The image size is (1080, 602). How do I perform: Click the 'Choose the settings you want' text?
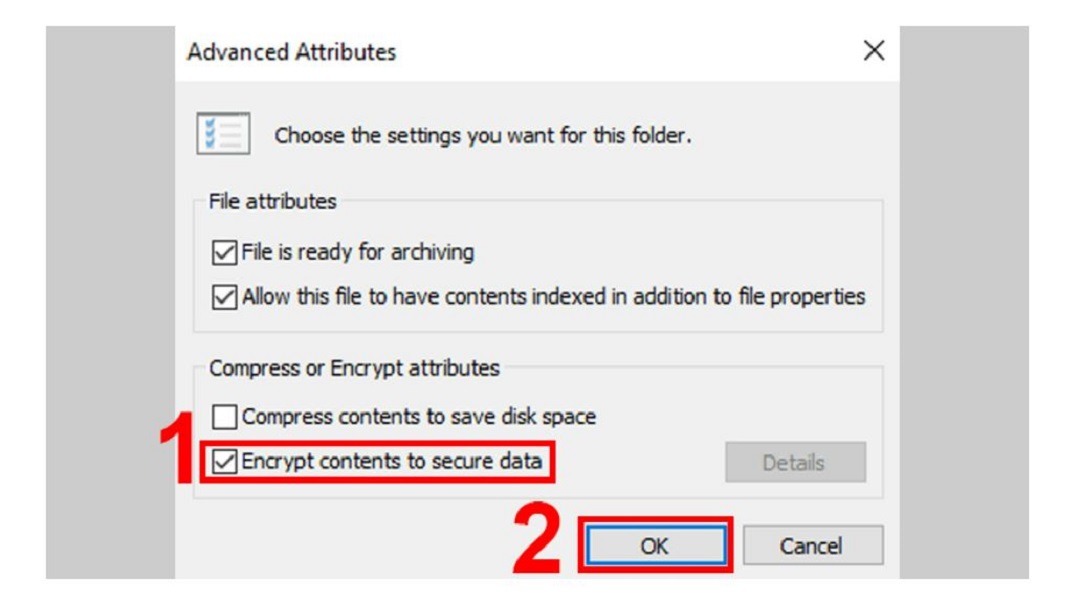(x=482, y=135)
